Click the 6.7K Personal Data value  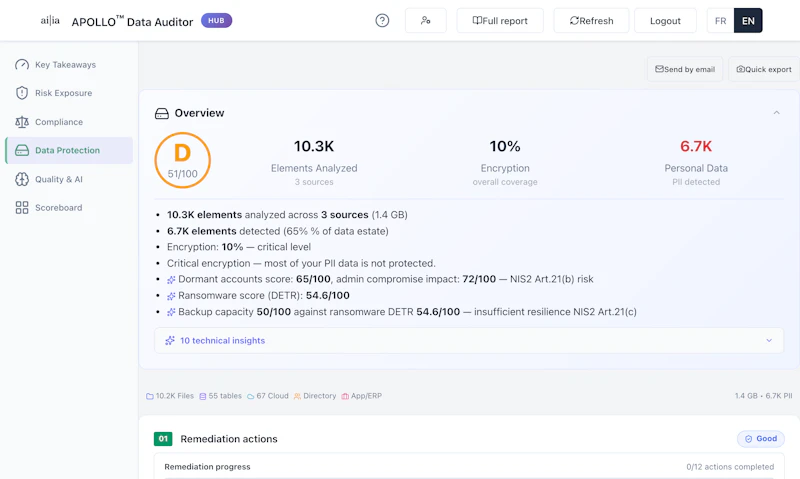pos(696,146)
